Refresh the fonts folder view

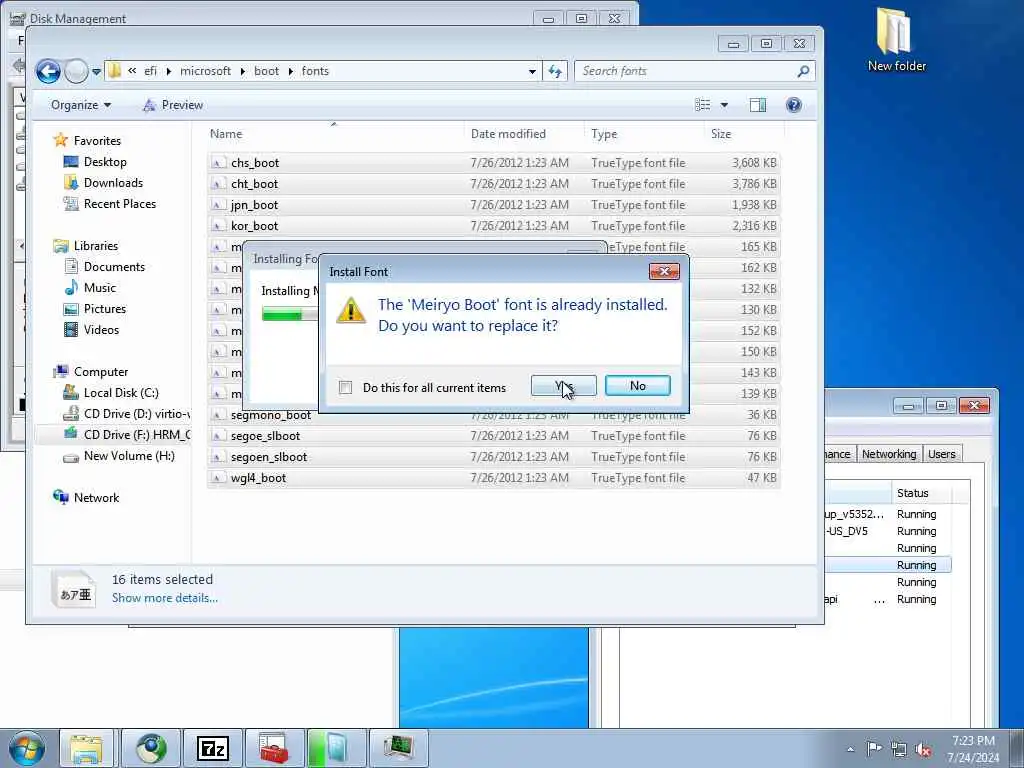(555, 71)
